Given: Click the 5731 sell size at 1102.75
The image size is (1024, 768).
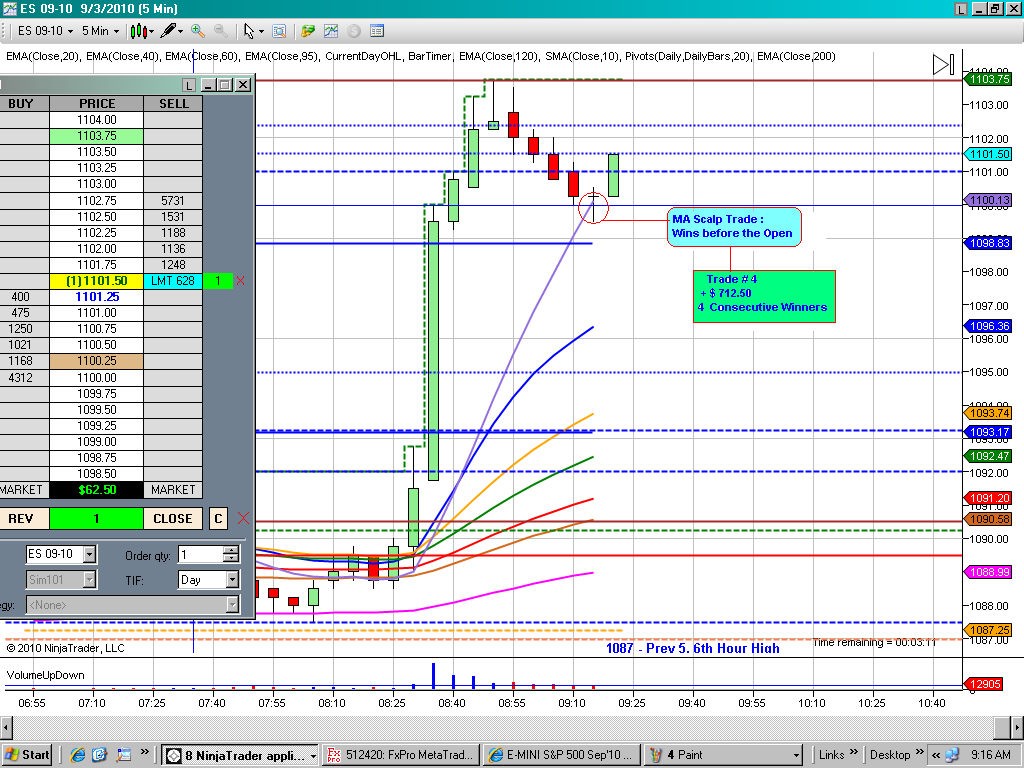Looking at the screenshot, I should pos(173,200).
